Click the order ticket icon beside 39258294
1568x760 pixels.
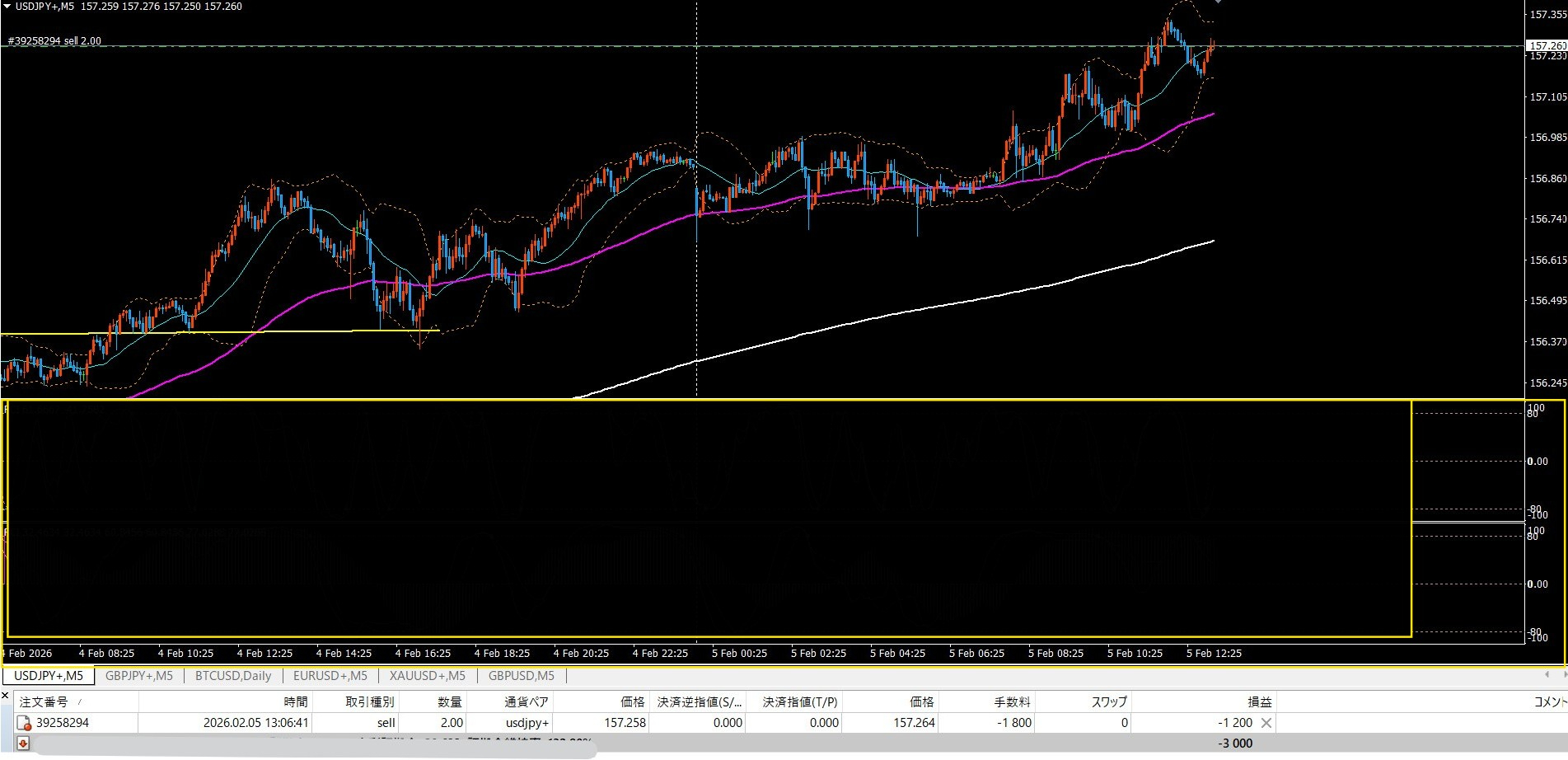tap(25, 724)
